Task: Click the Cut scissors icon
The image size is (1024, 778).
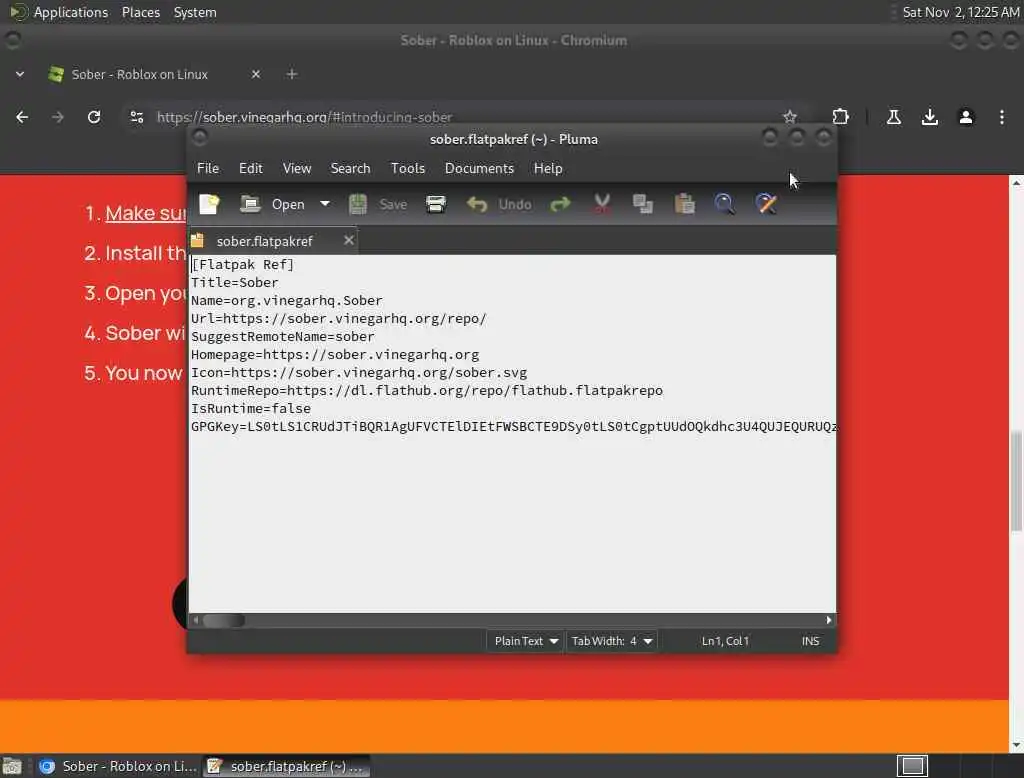Action: (601, 204)
